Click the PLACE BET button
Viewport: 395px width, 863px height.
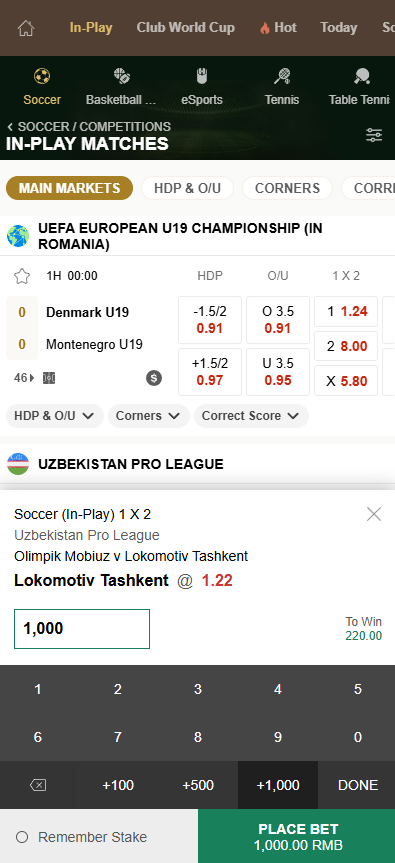coord(297,836)
